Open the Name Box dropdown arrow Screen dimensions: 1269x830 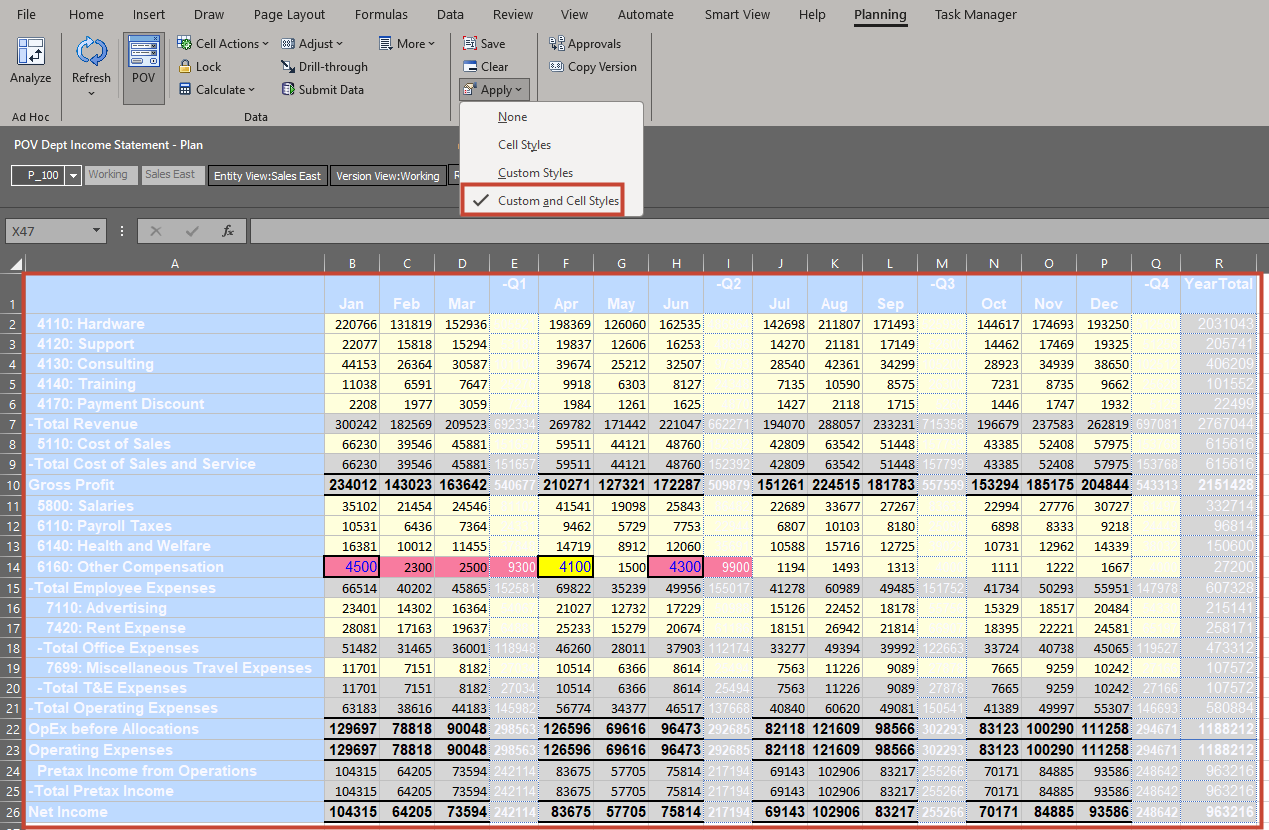[97, 231]
